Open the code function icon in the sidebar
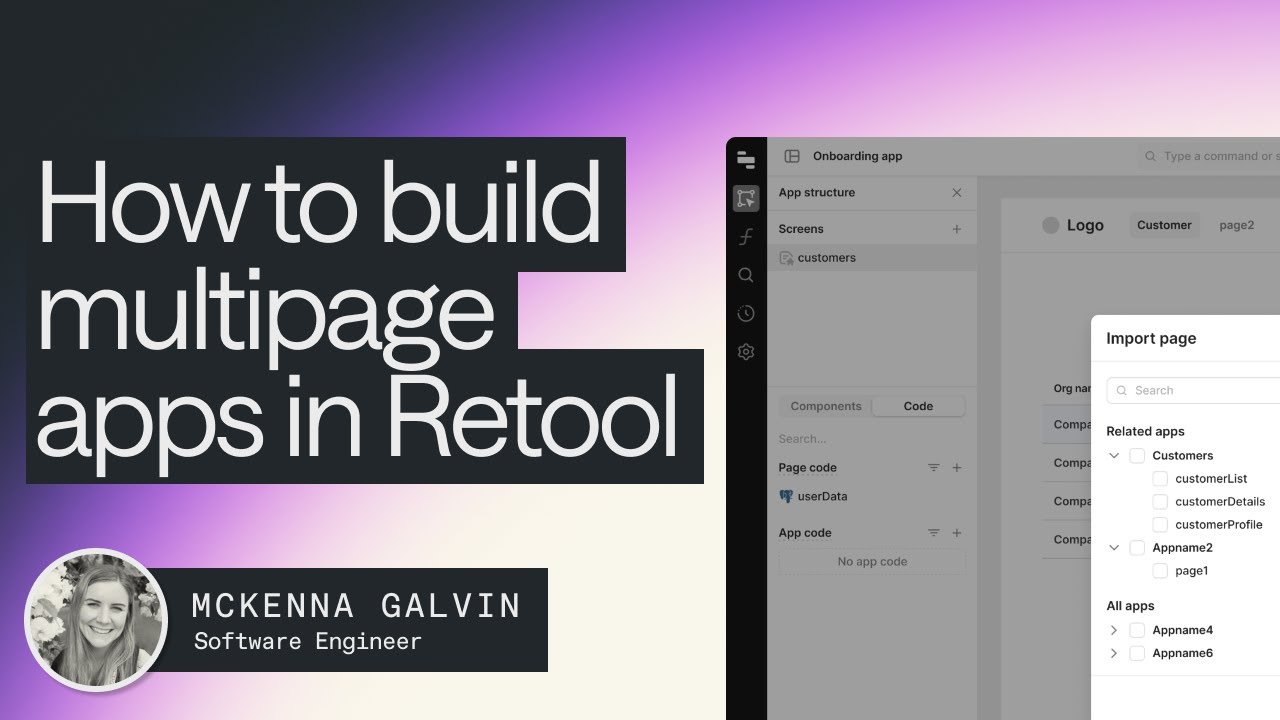Screen dimensions: 1280x720 pyautogui.click(x=745, y=237)
